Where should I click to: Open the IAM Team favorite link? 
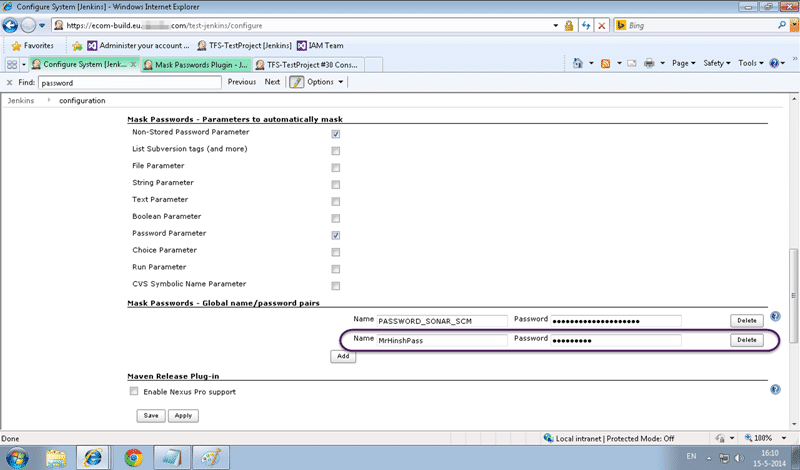point(320,46)
